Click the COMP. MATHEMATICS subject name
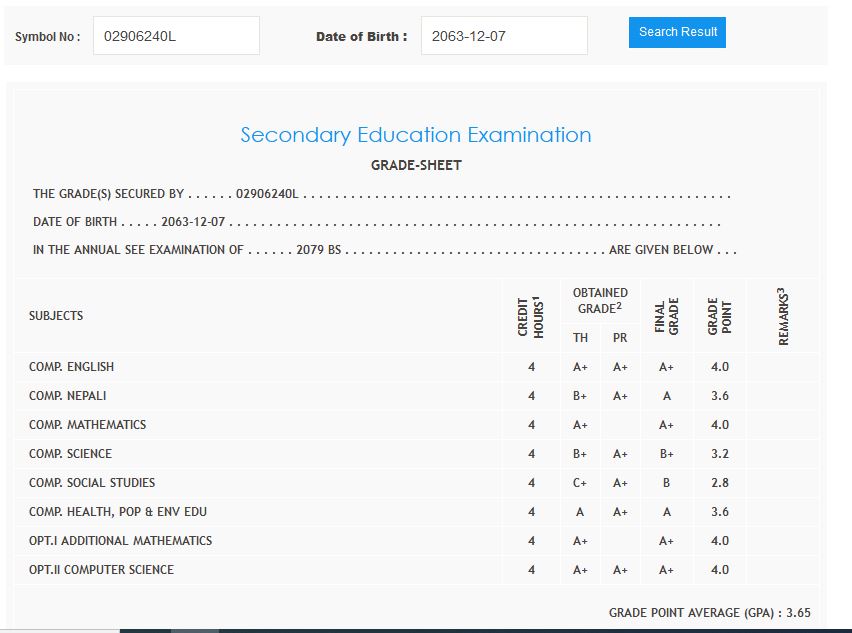852x633 pixels. 88,425
